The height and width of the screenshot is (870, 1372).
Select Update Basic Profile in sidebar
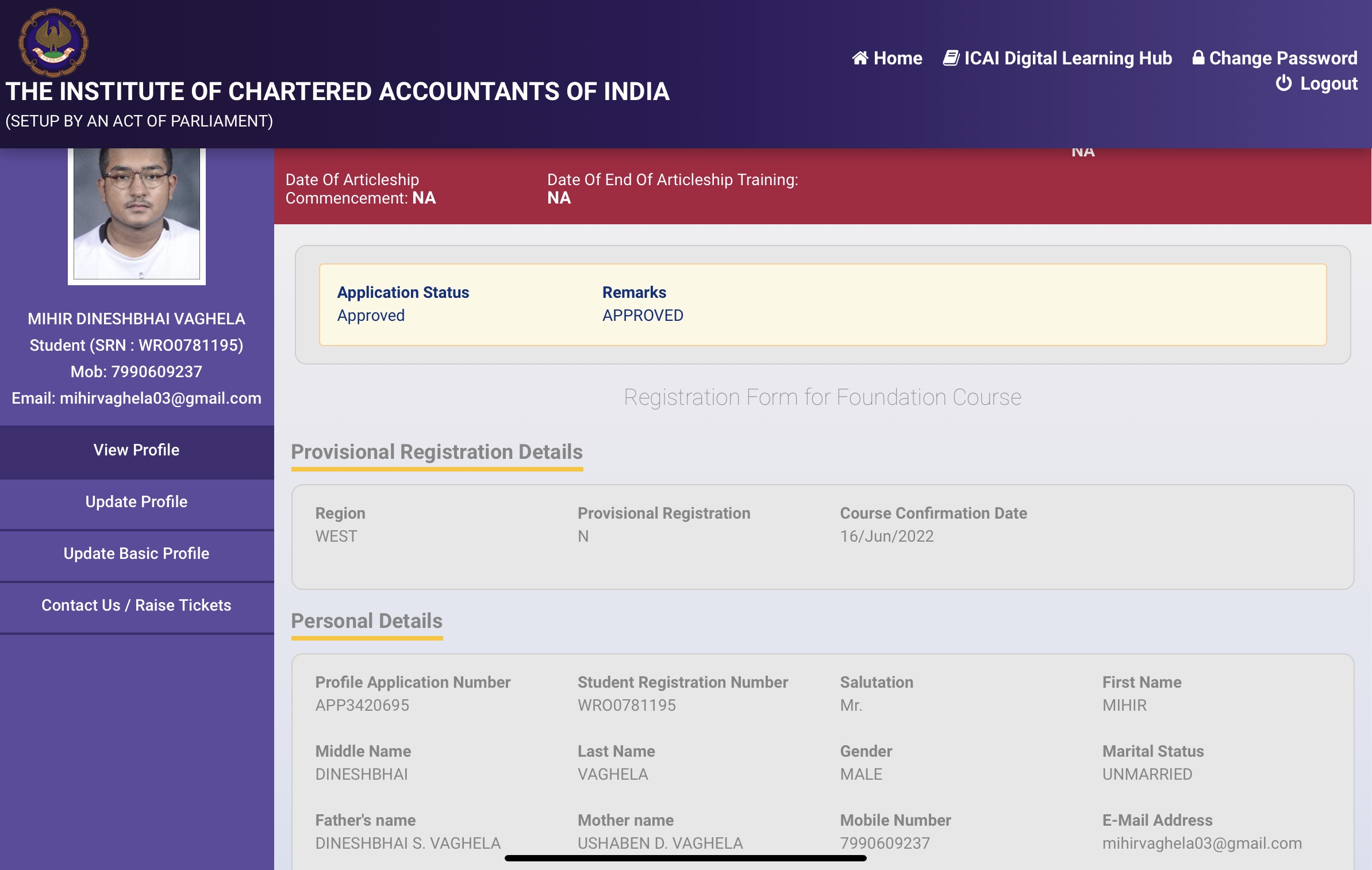click(136, 554)
